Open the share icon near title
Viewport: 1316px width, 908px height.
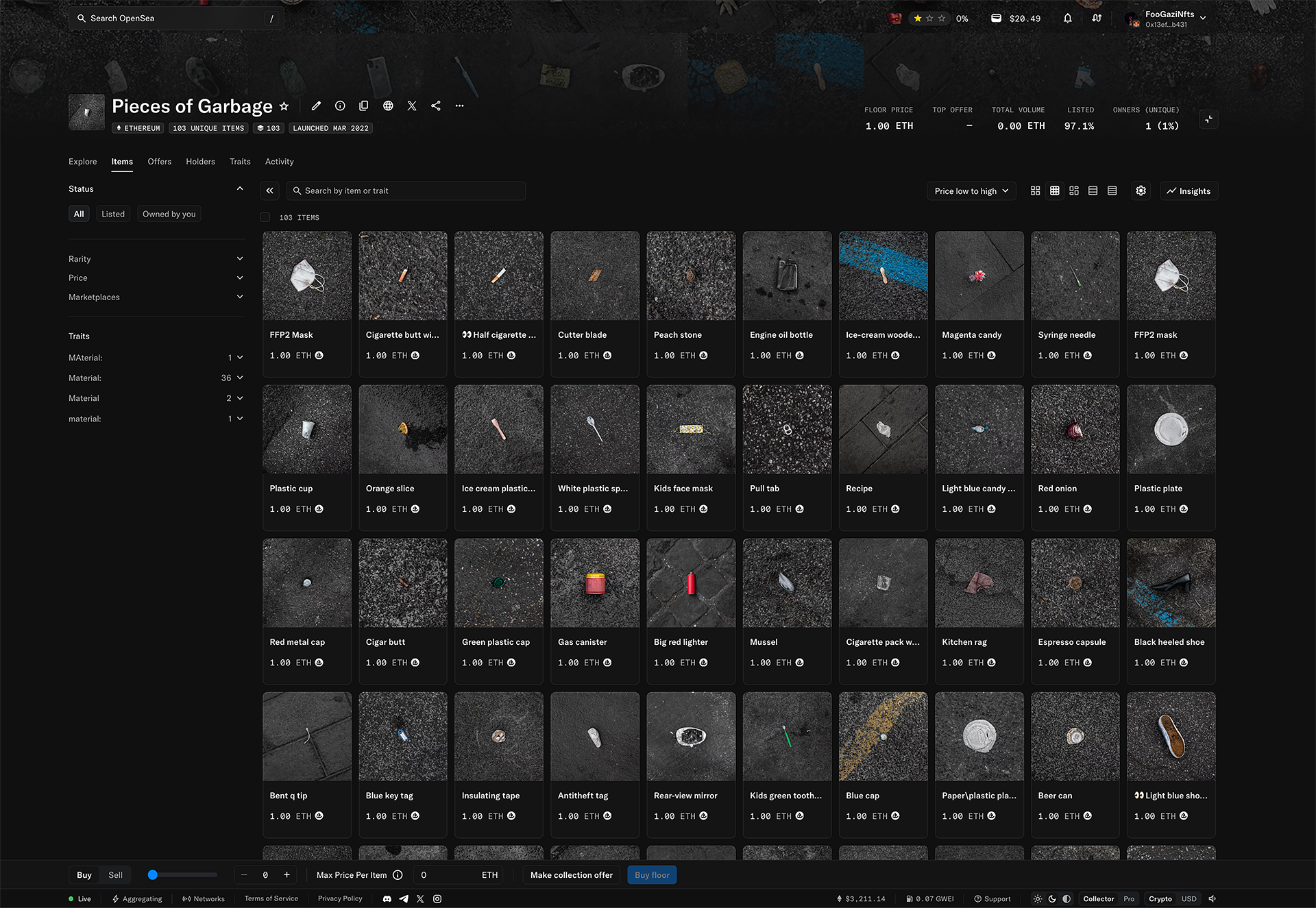coord(436,106)
